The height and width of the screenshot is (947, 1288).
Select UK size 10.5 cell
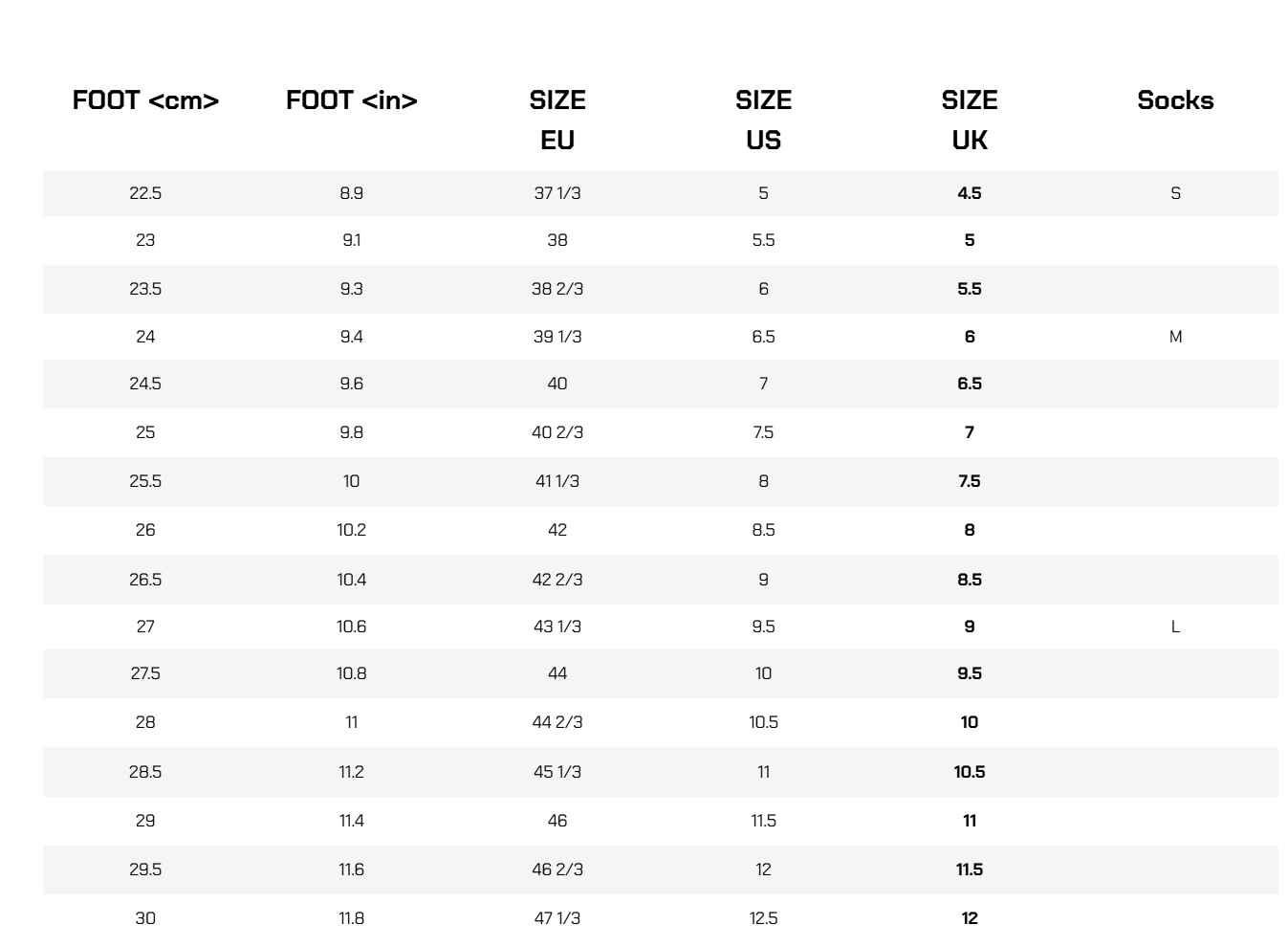tap(970, 772)
